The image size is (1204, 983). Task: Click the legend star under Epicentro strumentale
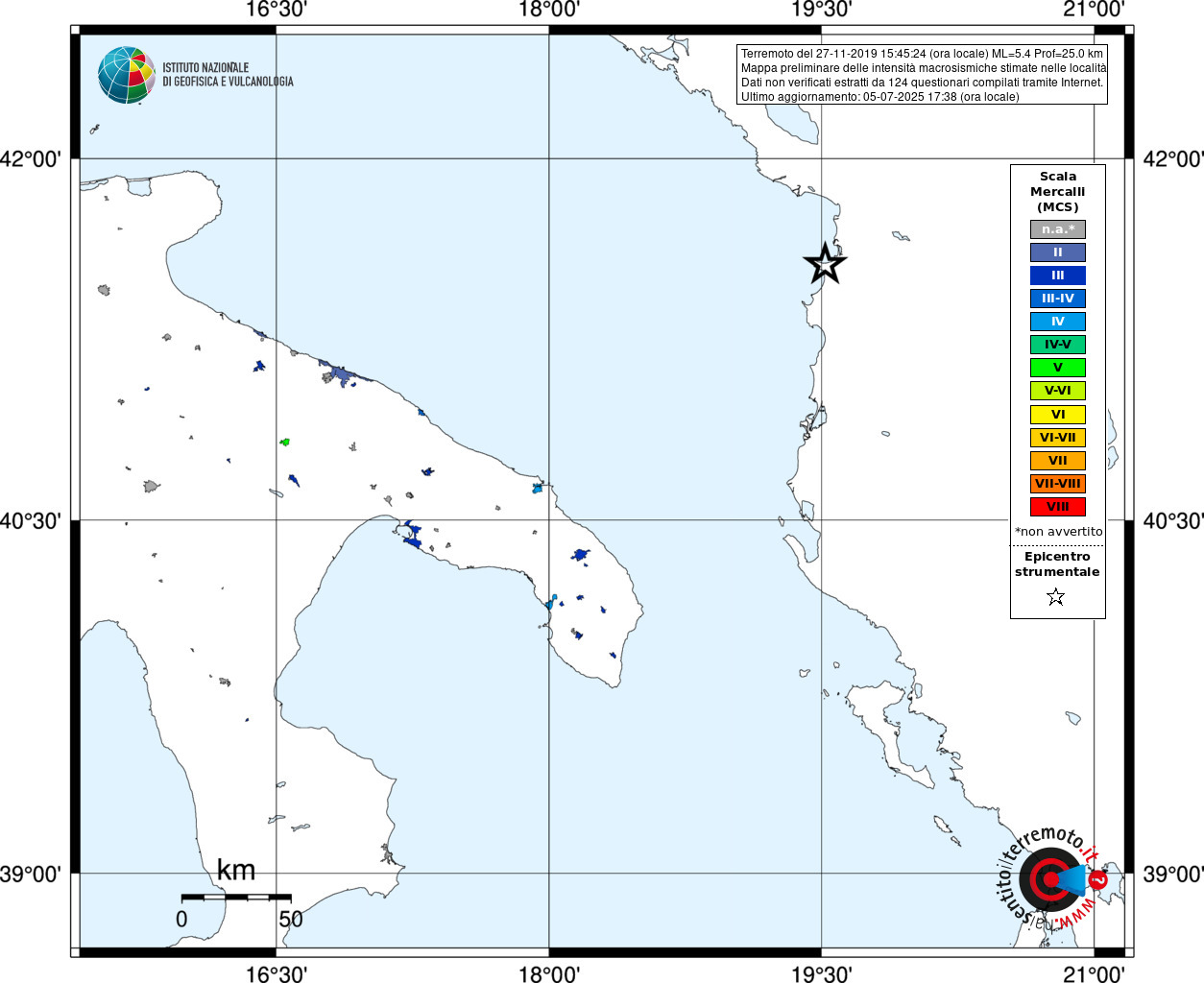click(1056, 597)
